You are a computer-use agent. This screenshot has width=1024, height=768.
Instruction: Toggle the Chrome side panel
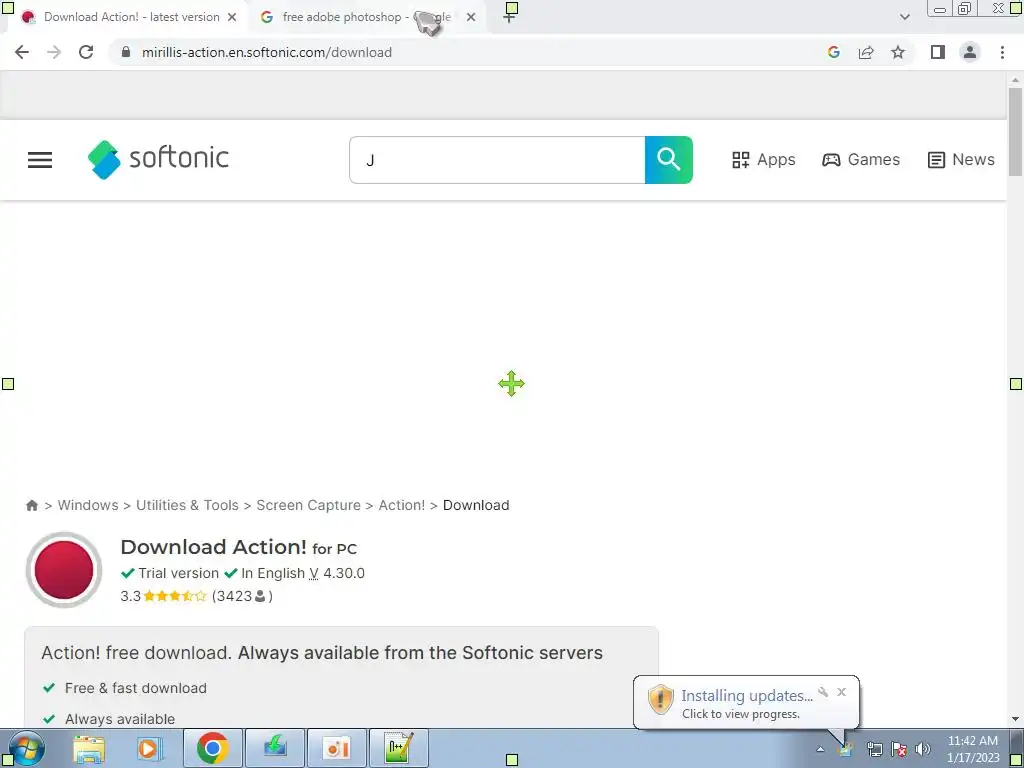[x=938, y=52]
